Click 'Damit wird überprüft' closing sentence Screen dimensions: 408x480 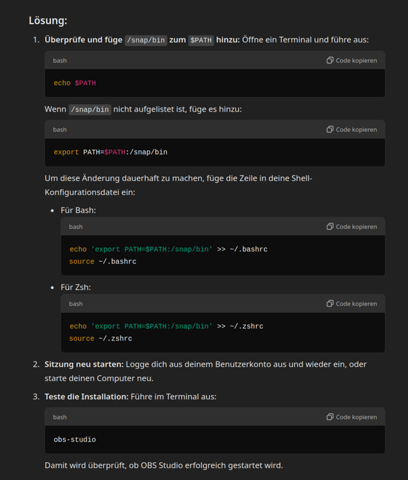164,465
